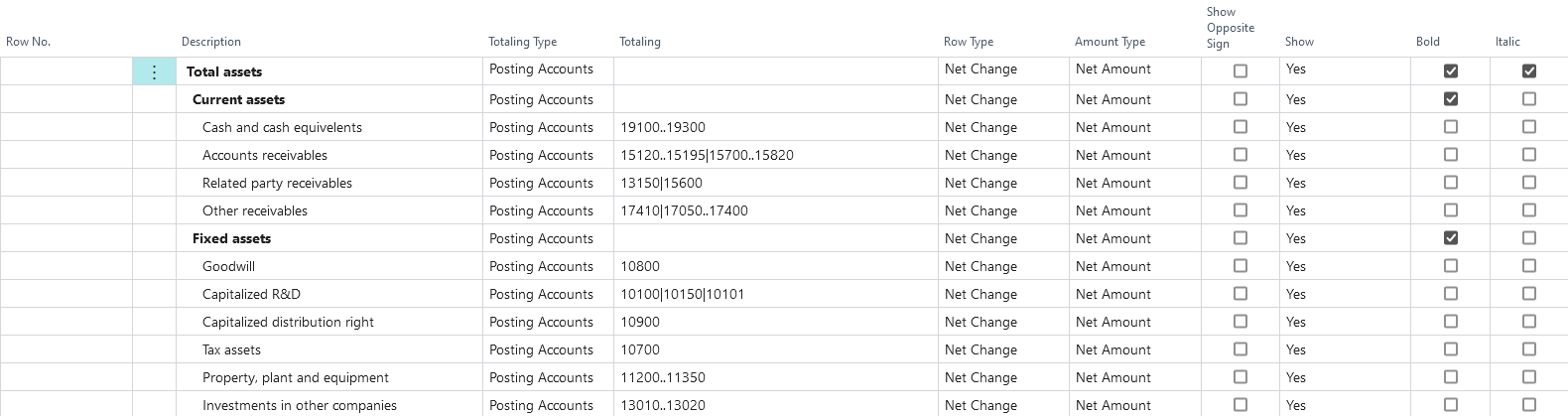This screenshot has height=416, width=1568.
Task: Select the Investments in other companies description
Action: pos(300,405)
